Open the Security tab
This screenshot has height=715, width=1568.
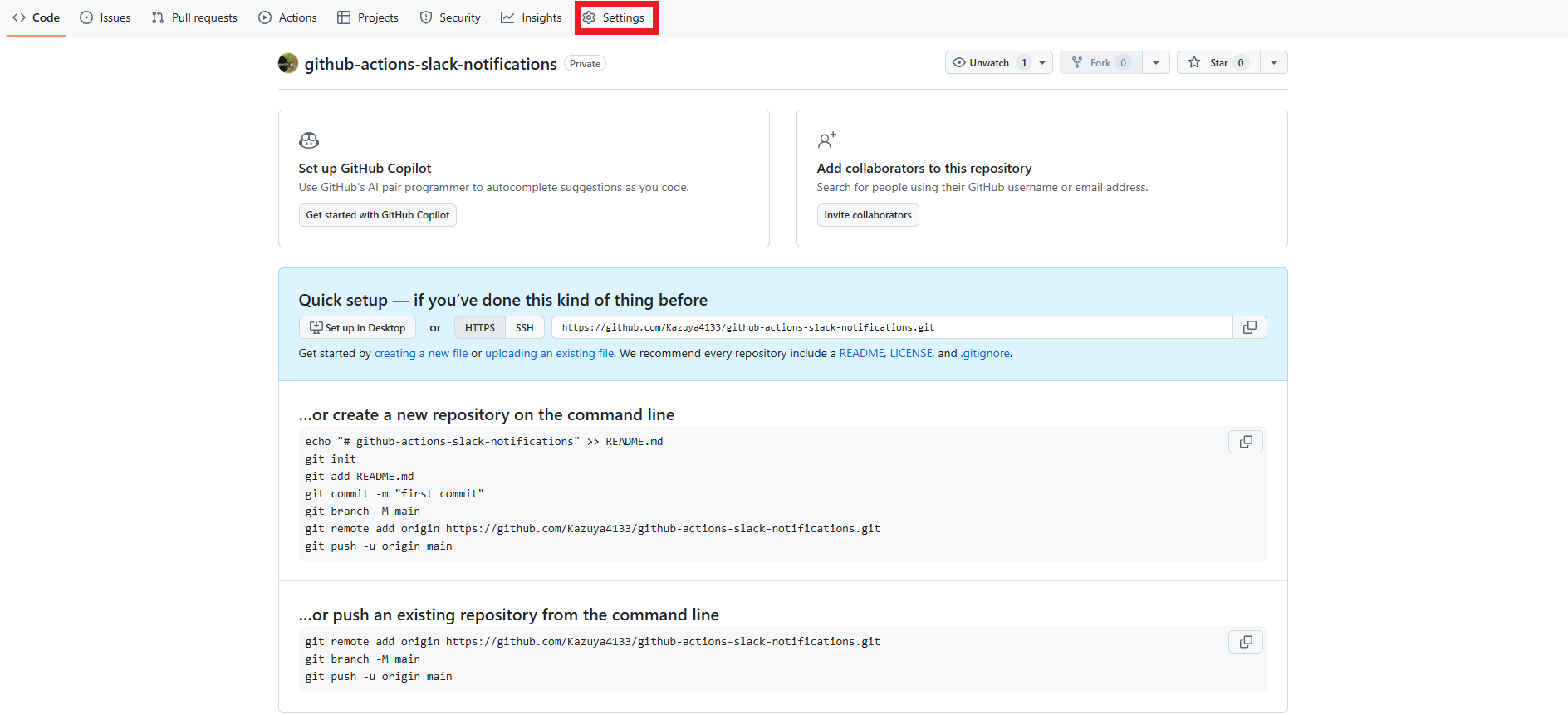pyautogui.click(x=450, y=17)
